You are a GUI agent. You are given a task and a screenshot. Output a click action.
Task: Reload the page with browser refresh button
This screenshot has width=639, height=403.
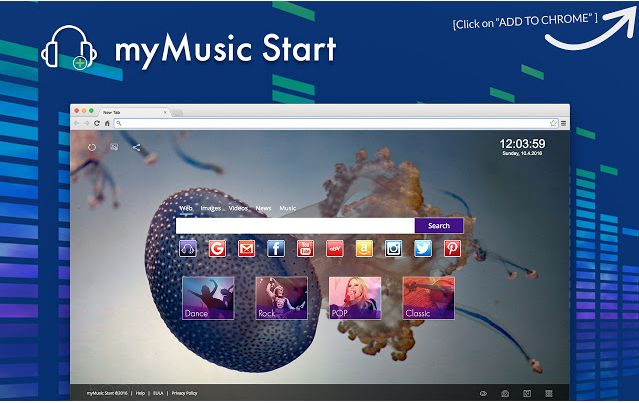pyautogui.click(x=97, y=123)
